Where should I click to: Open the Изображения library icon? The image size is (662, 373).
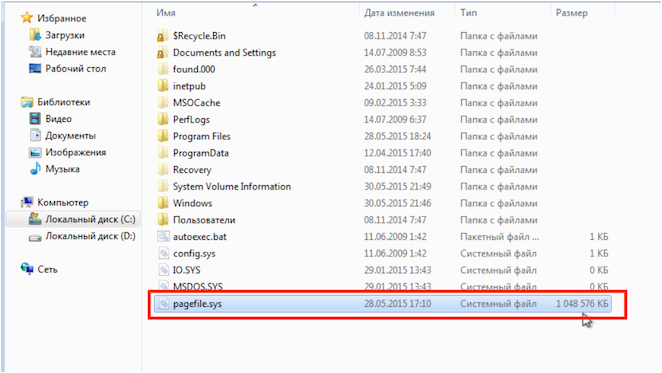click(x=35, y=152)
